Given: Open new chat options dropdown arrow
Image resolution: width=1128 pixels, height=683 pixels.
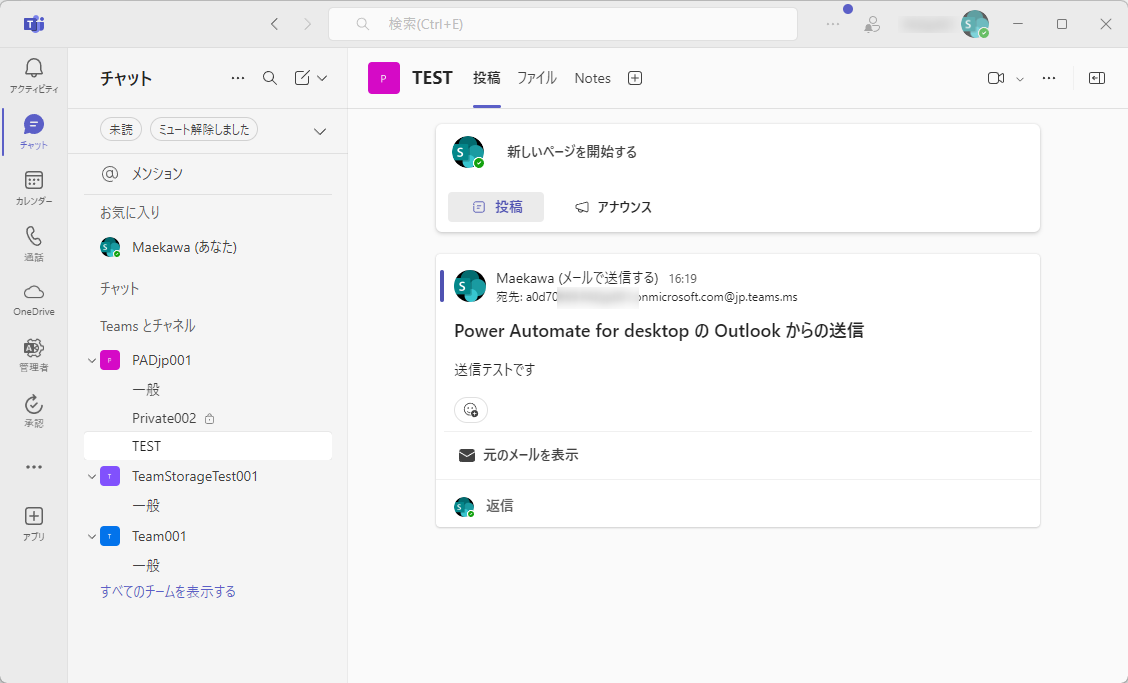Looking at the screenshot, I should coord(322,78).
